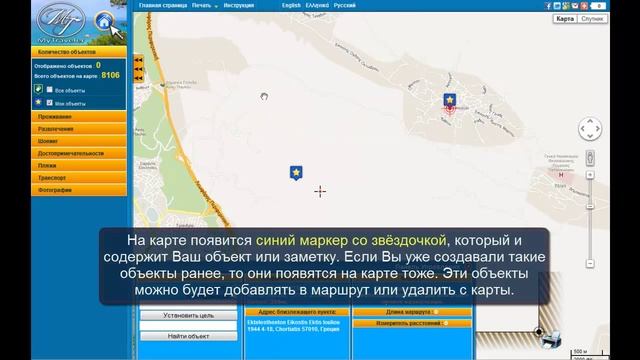Uncheck the Мои объекты checkbox
Image resolution: width=640 pixels, height=360 pixels.
point(49,102)
